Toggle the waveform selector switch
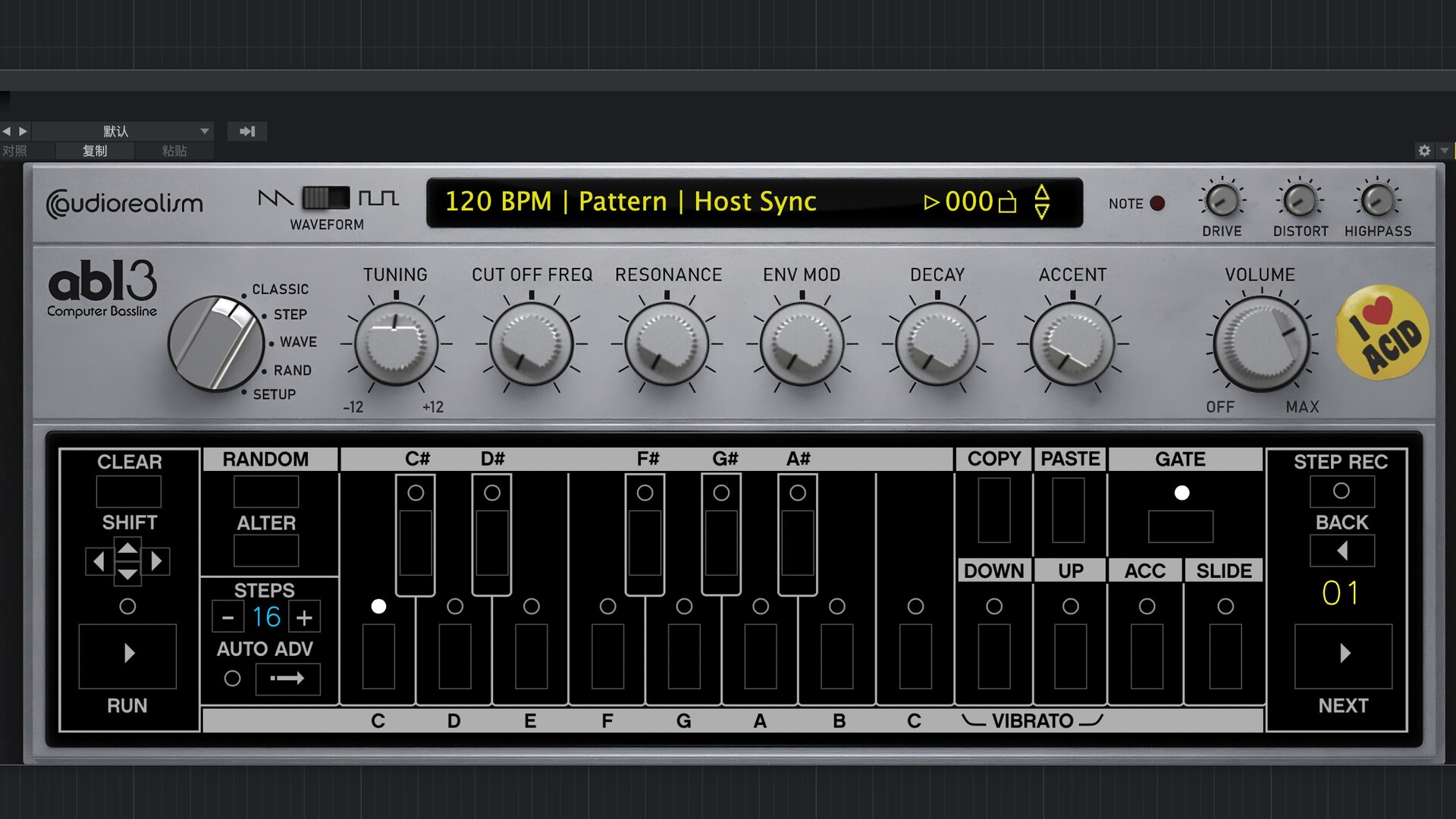 point(326,199)
